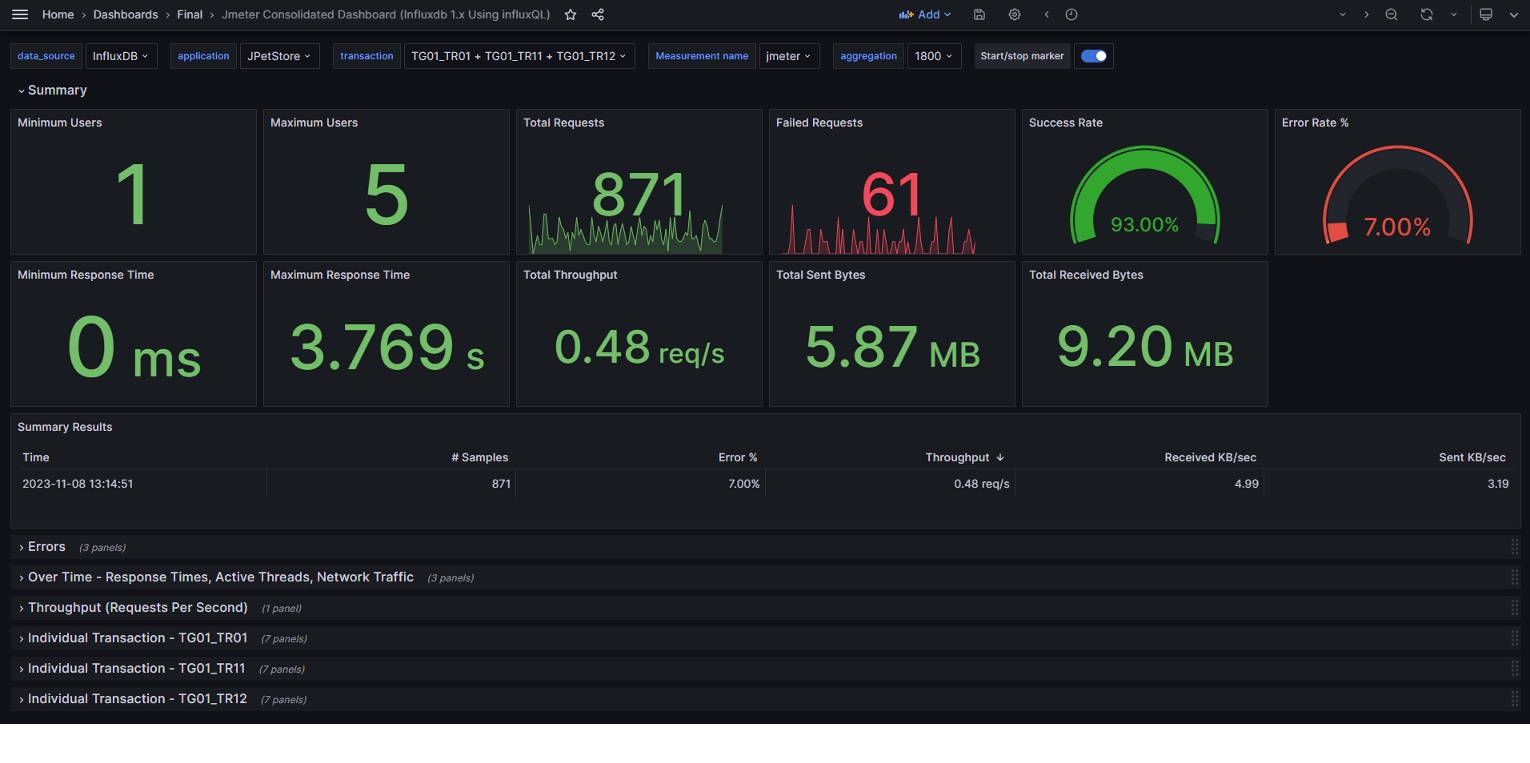The width and height of the screenshot is (1530, 763).
Task: Open the Add panel menu
Action: [x=925, y=15]
